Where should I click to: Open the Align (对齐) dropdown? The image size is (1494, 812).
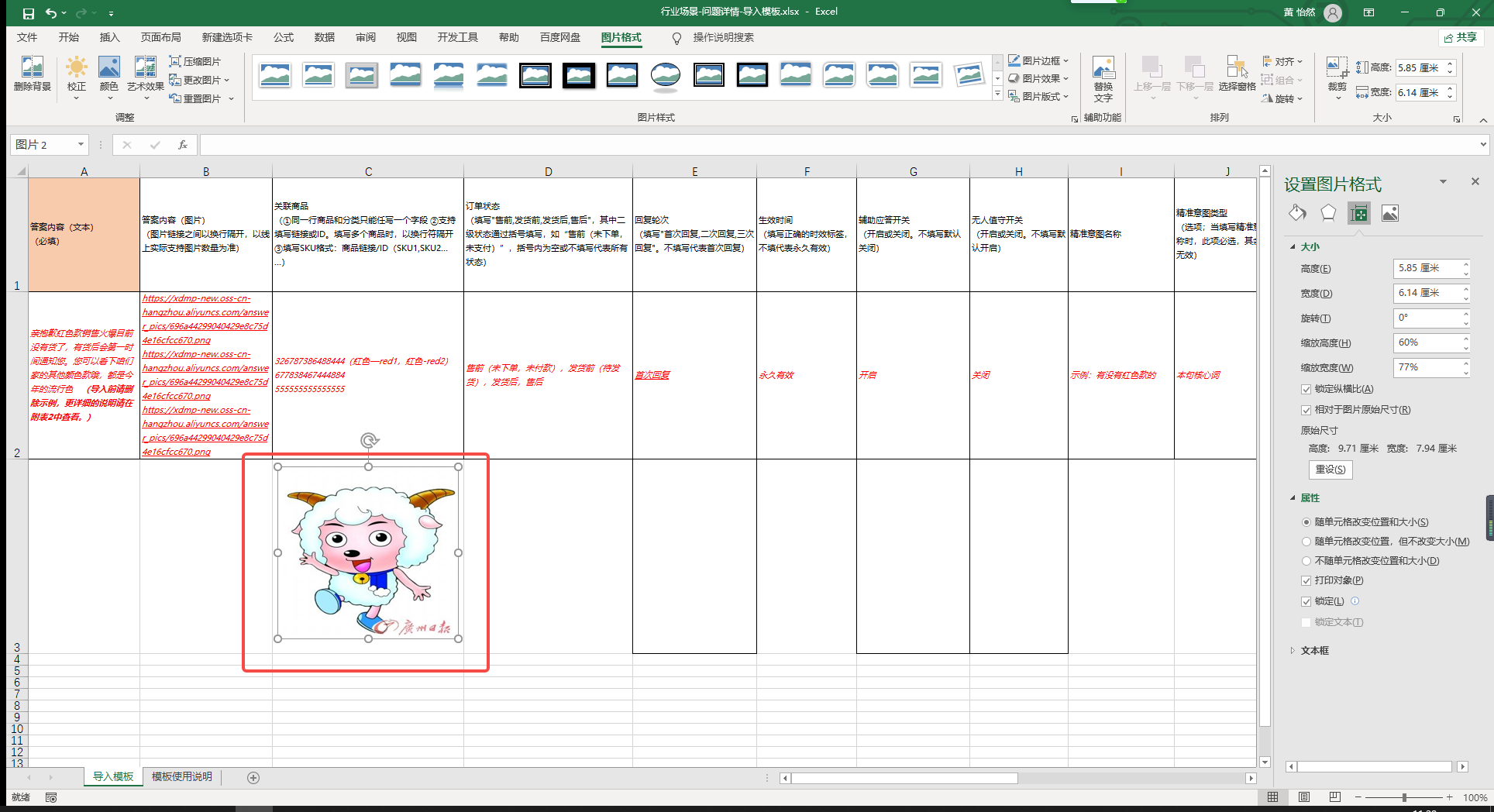pos(1282,61)
